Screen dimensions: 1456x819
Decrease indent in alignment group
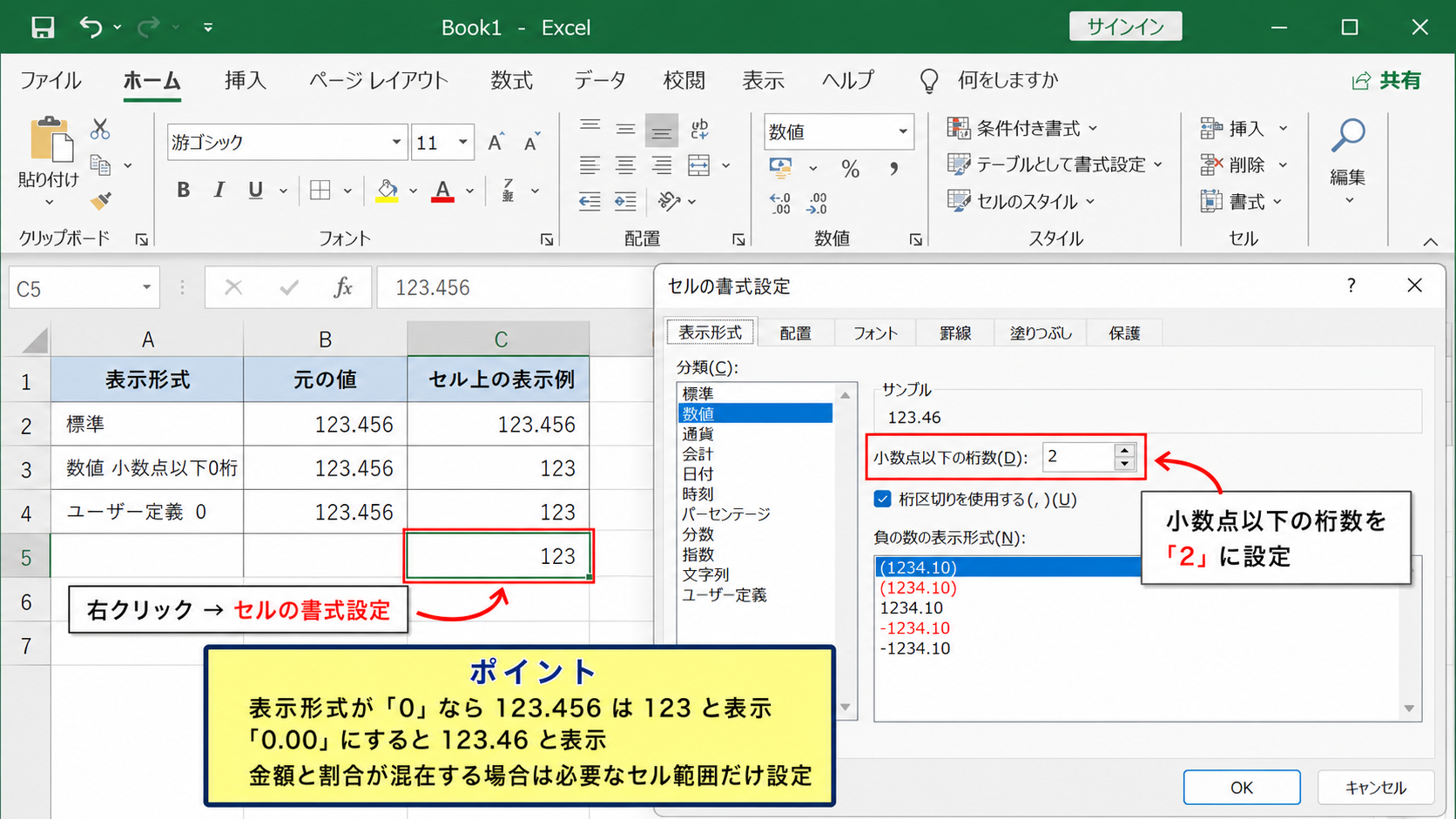(x=590, y=202)
